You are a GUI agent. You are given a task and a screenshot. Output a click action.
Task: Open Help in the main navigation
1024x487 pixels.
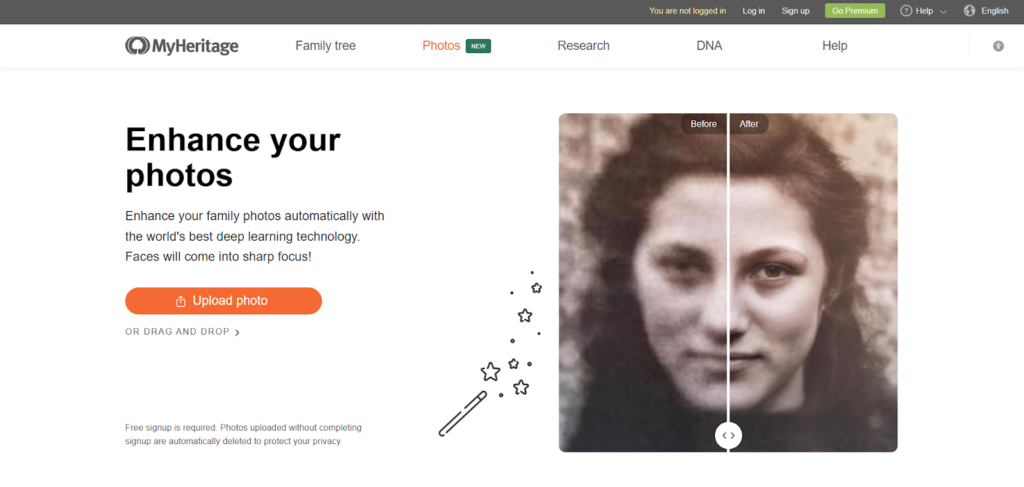pyautogui.click(x=834, y=46)
